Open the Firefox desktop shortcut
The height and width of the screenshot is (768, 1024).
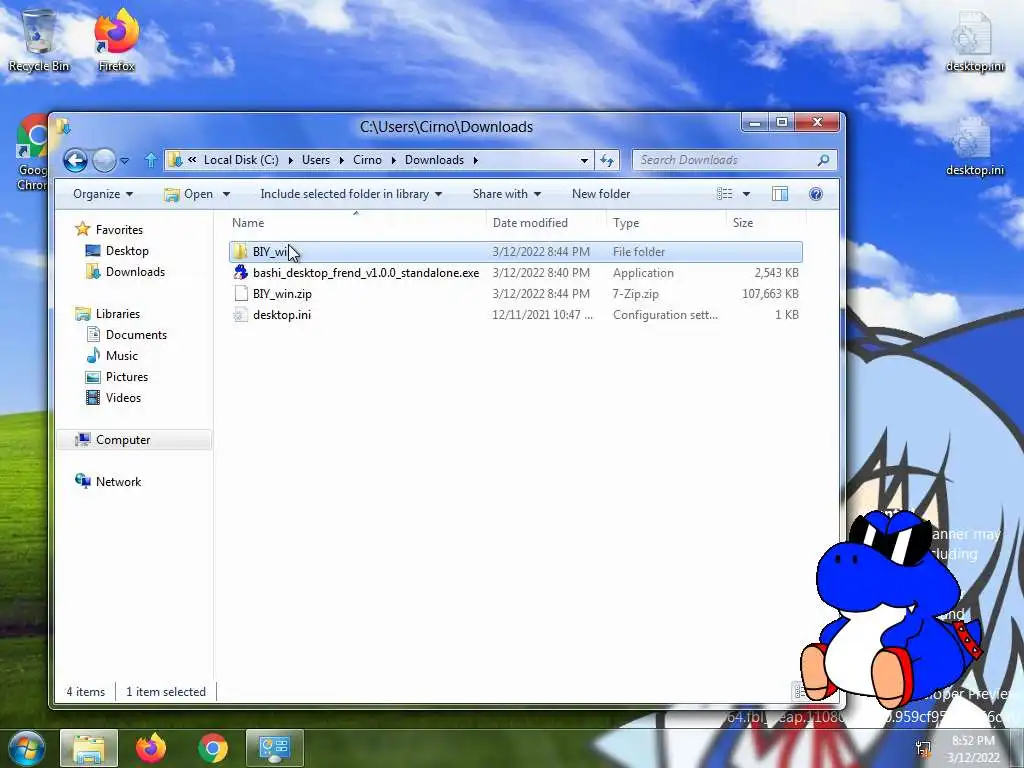click(x=116, y=40)
